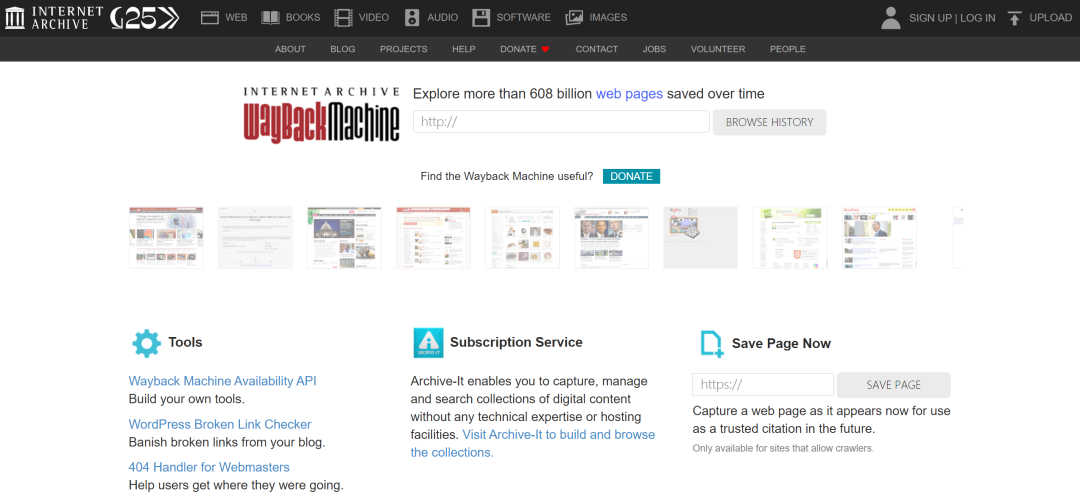Viewport: 1080px width, 500px height.
Task: Open first thumbnail with colorful news tiles
Action: pos(166,238)
